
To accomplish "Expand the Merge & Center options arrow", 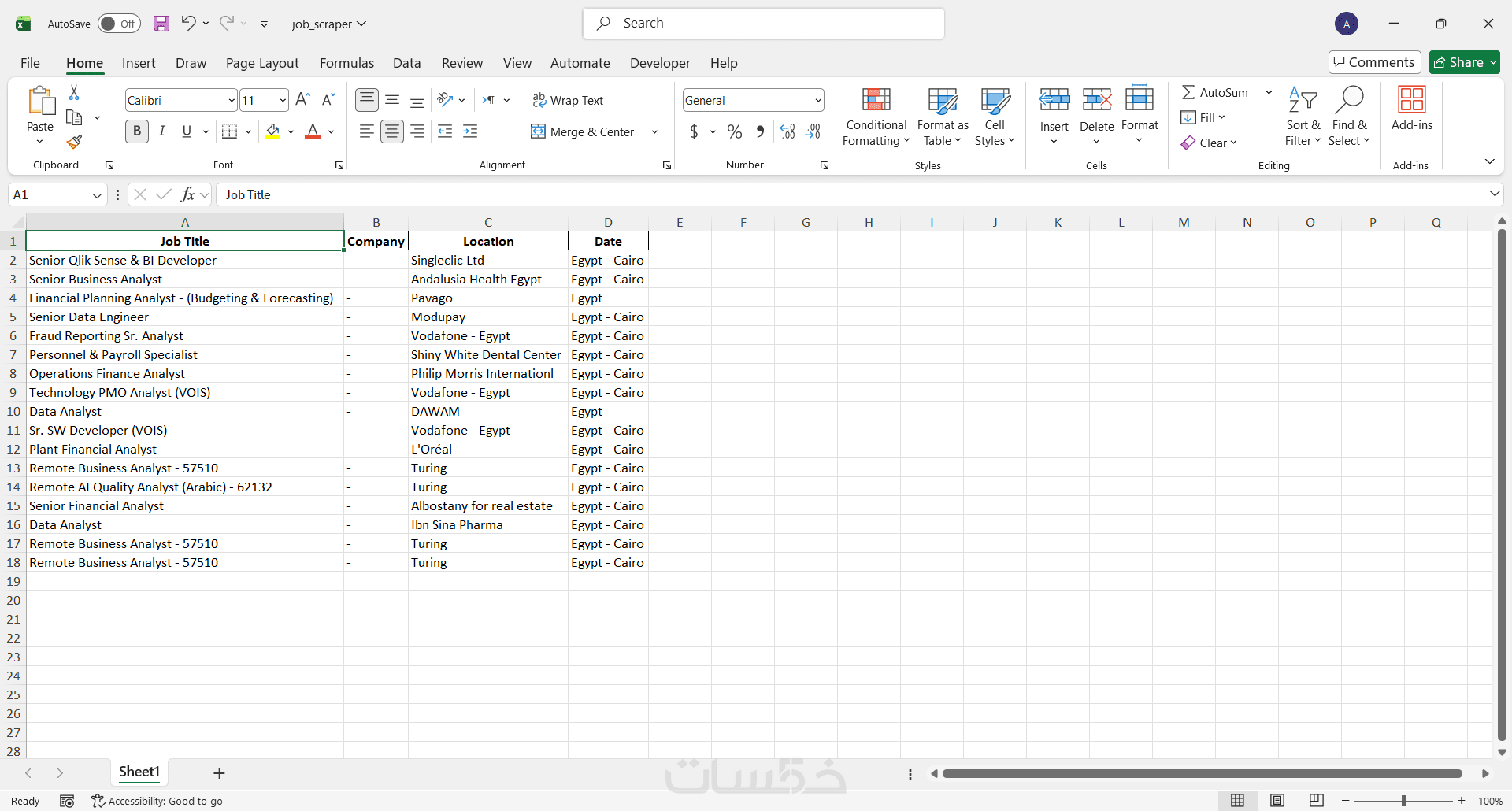I will pos(654,131).
